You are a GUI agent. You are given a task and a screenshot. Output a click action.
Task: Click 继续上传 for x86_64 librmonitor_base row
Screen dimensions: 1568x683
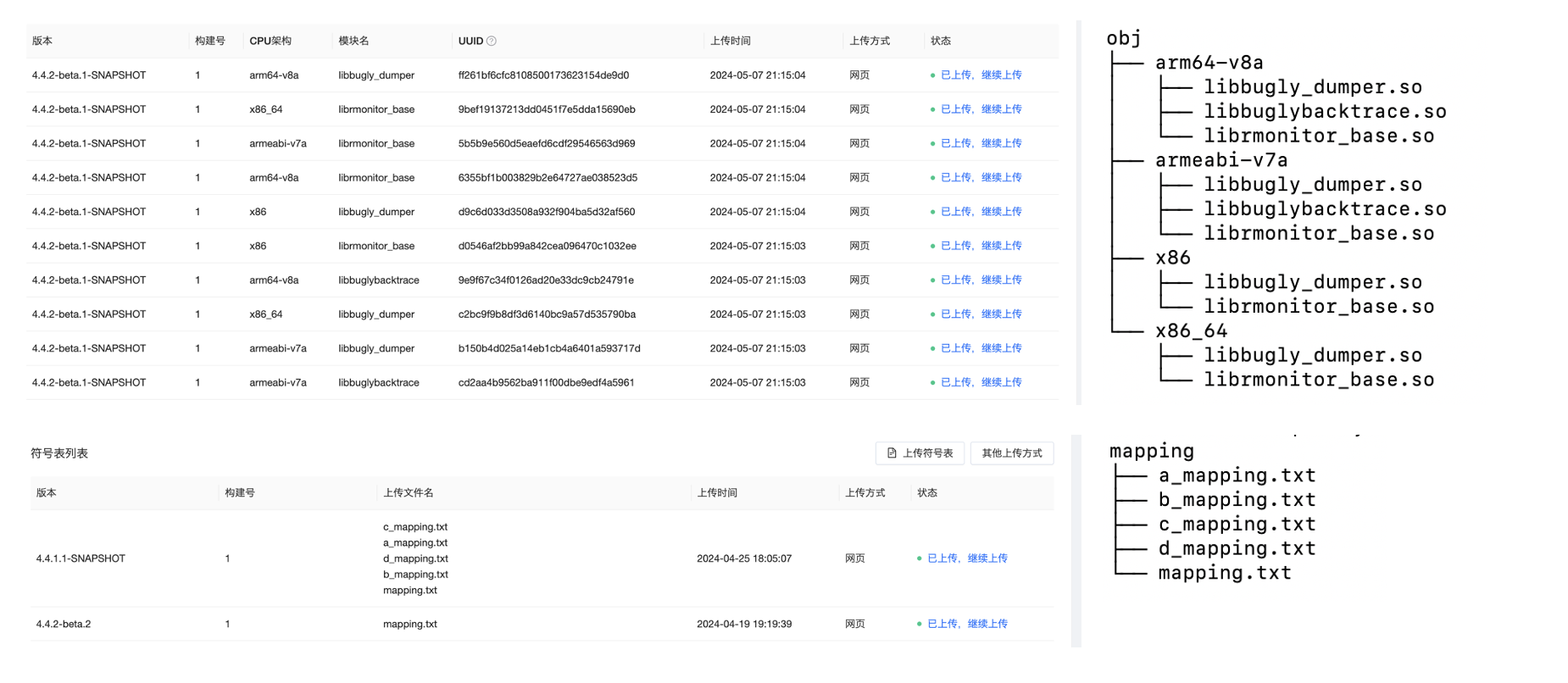pos(1001,109)
